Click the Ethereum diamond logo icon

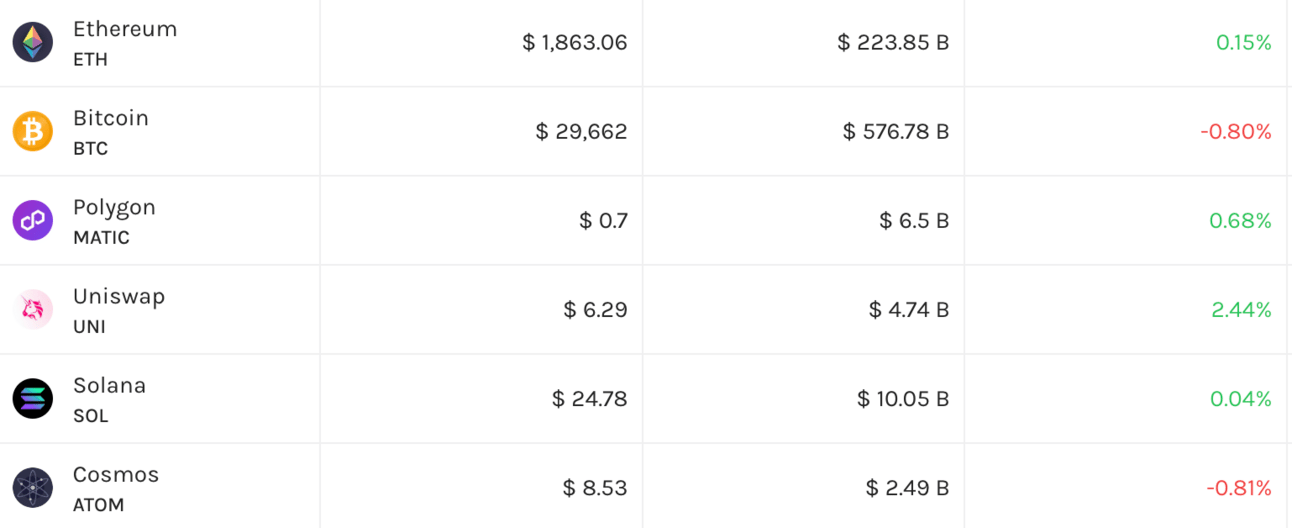[33, 42]
